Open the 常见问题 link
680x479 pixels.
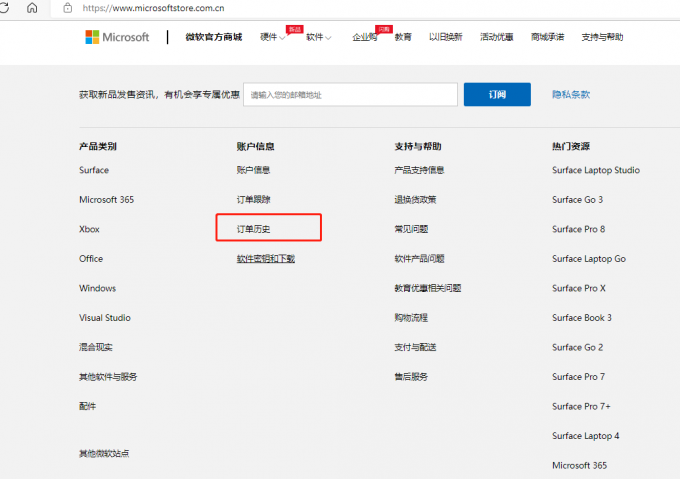tap(411, 229)
